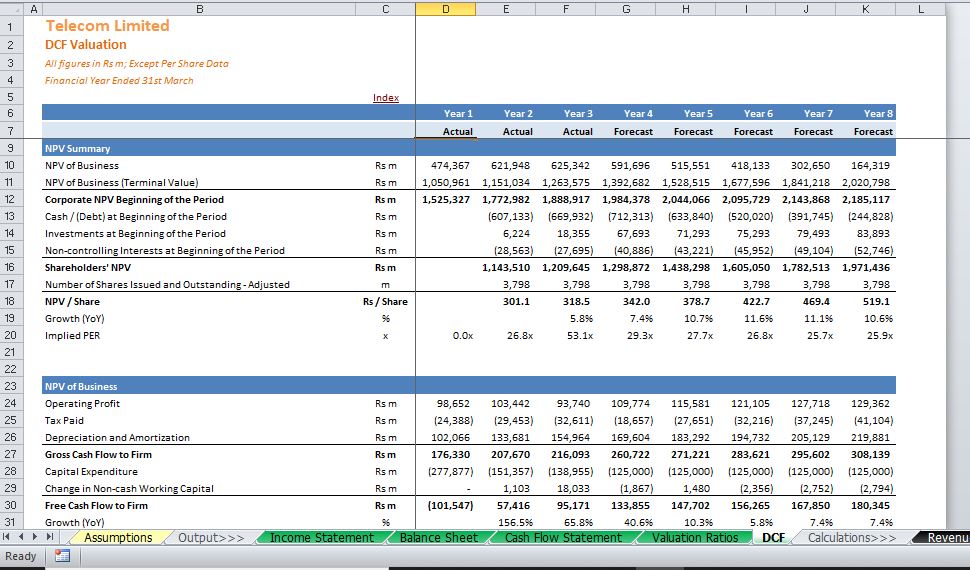Viewport: 970px width, 570px height.
Task: Go to the Balance Sheet tab
Action: (x=439, y=537)
